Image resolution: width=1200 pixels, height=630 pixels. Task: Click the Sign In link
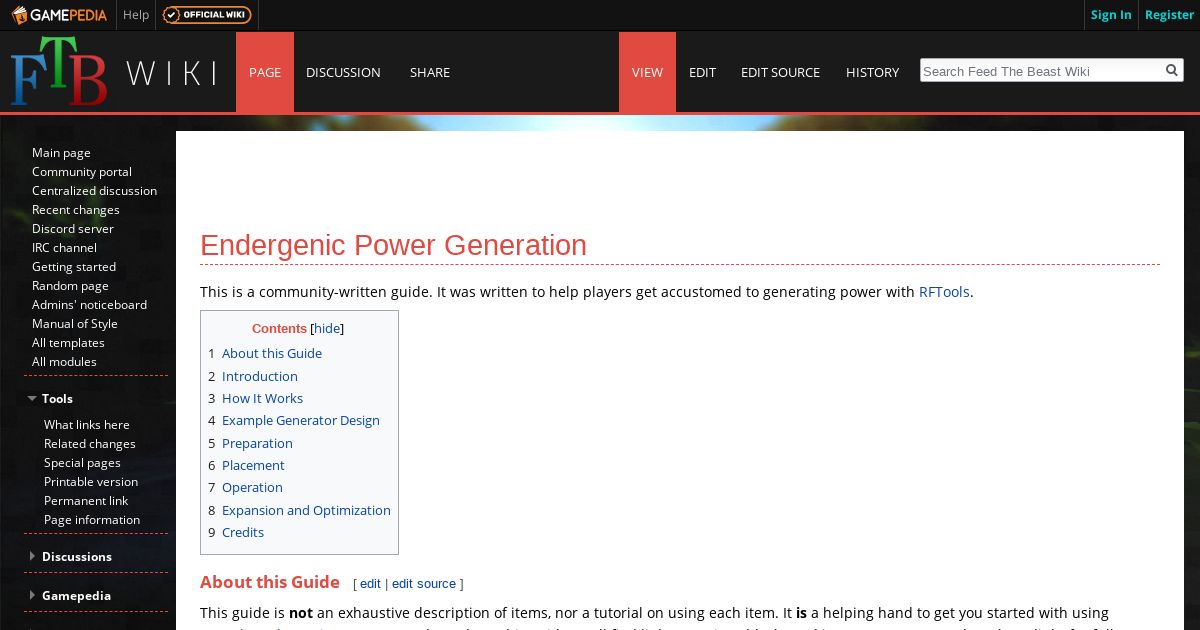(1111, 15)
